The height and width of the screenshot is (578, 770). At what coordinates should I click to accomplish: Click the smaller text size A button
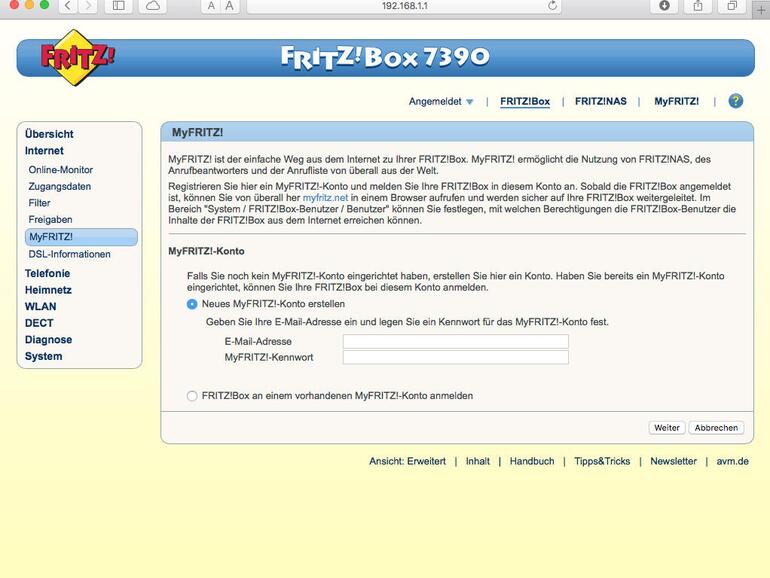click(211, 6)
